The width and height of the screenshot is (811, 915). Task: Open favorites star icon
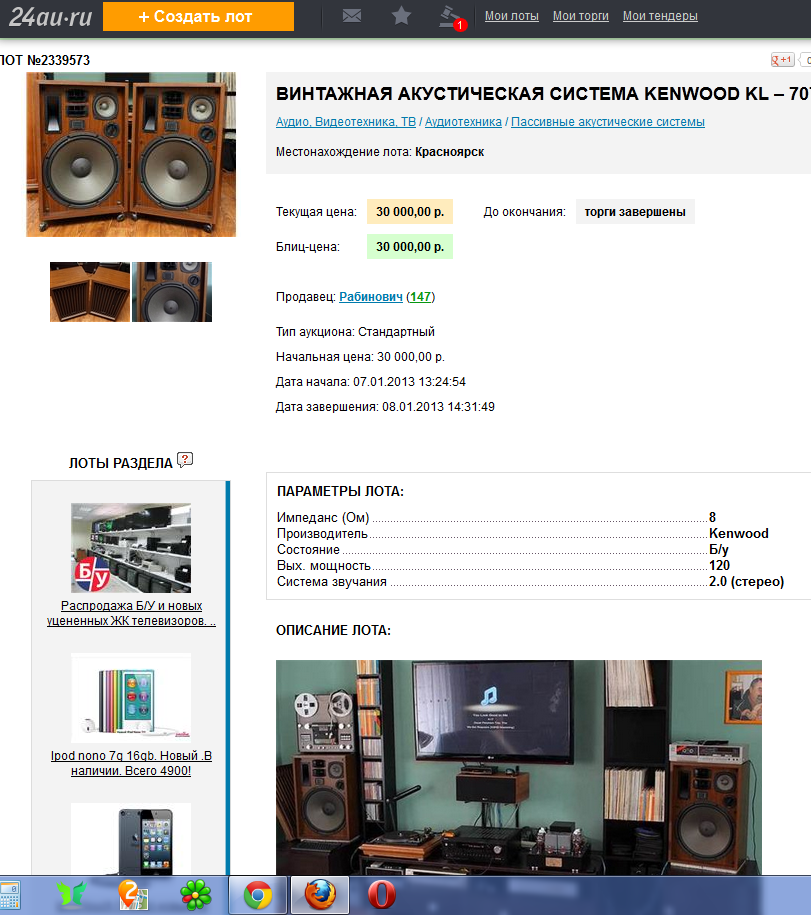401,16
